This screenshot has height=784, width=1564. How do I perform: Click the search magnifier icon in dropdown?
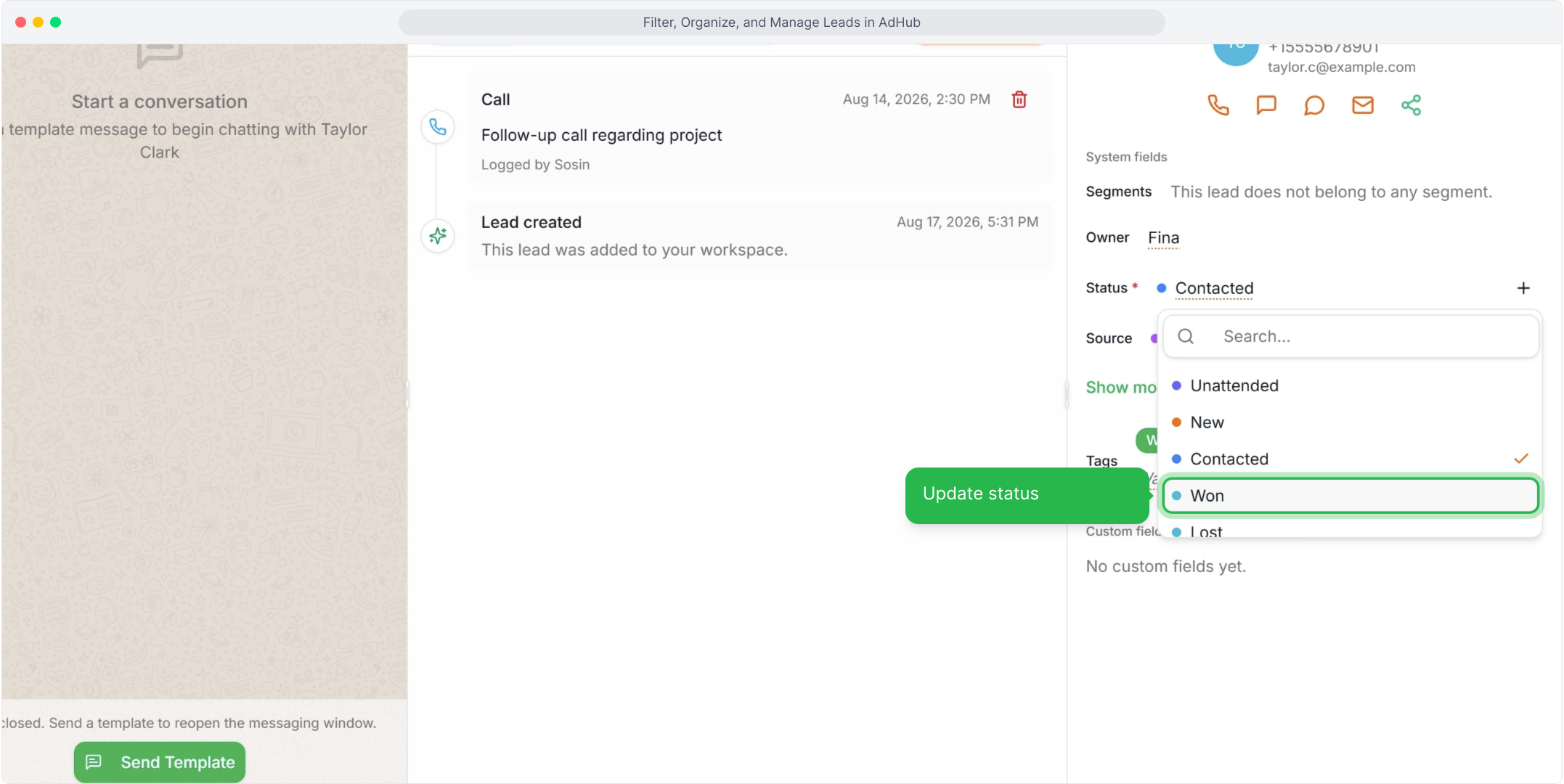coord(1186,336)
